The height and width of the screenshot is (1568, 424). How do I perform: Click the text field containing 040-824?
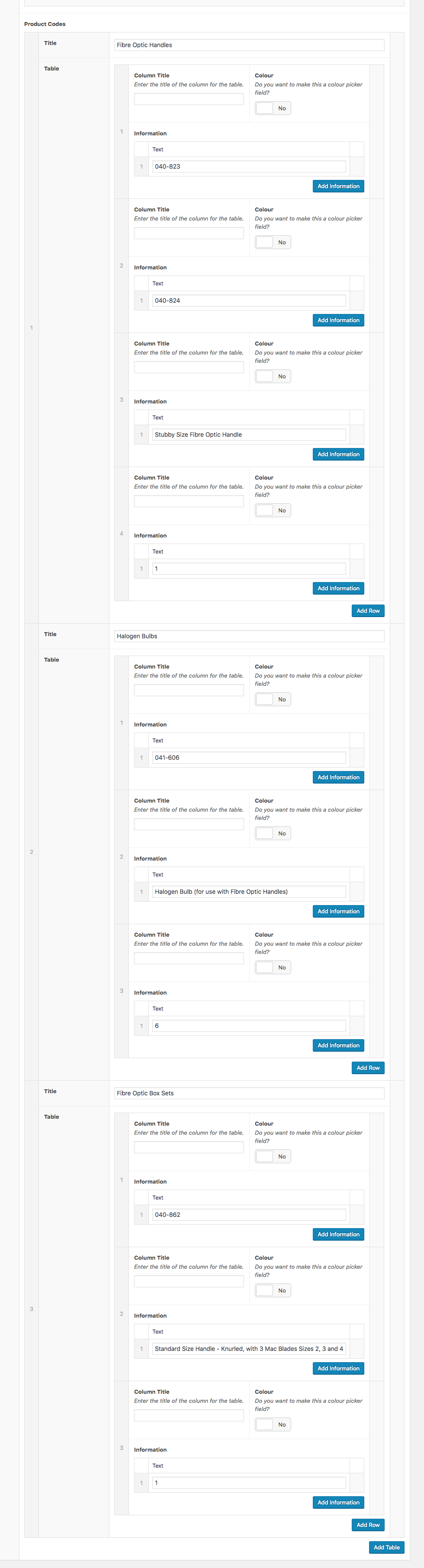[248, 301]
